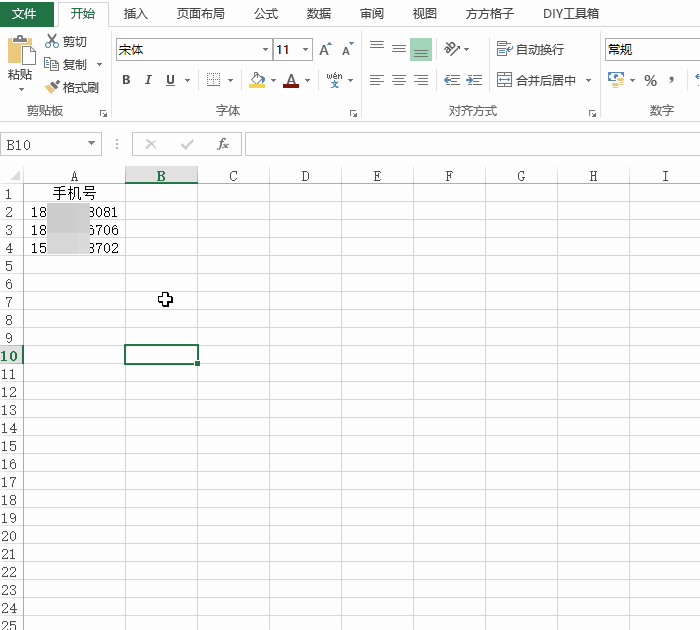
Task: Click the accounting number format icon
Action: coord(616,80)
